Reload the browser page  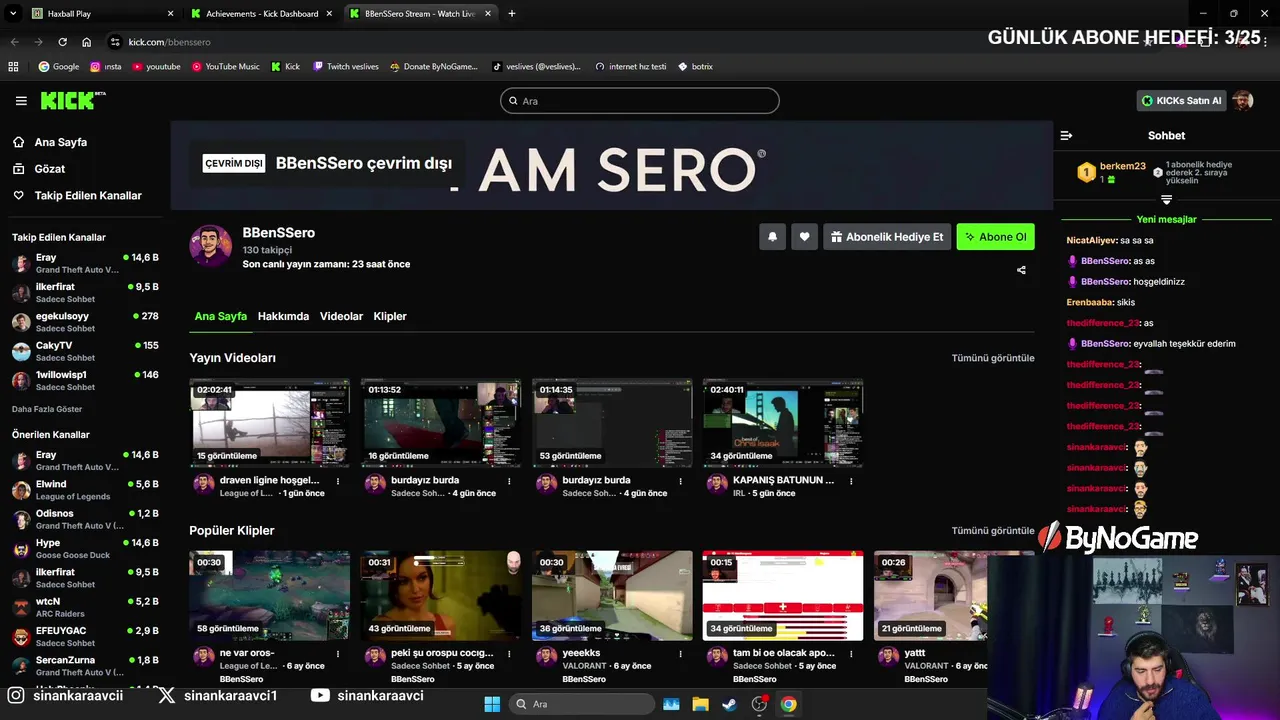62,42
